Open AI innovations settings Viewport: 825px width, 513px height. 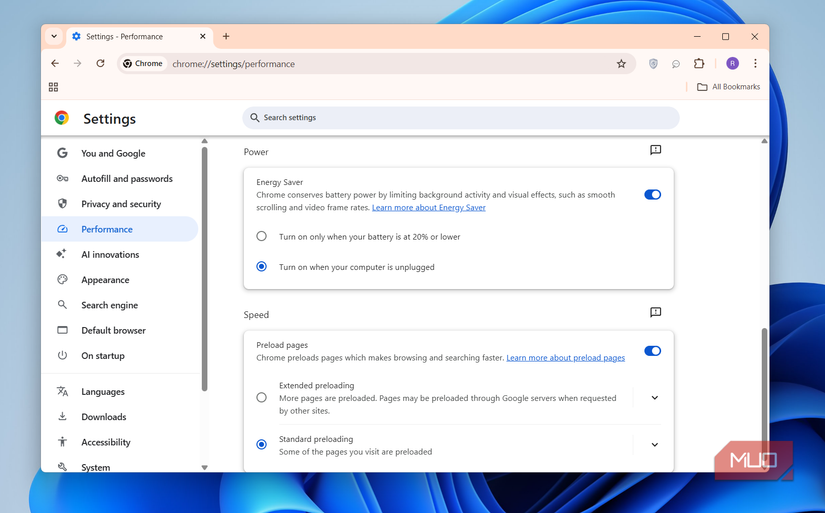[120, 254]
